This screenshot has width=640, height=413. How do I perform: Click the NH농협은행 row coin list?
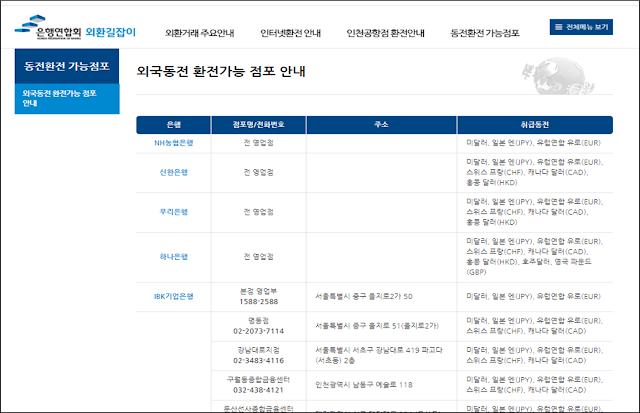[533, 143]
